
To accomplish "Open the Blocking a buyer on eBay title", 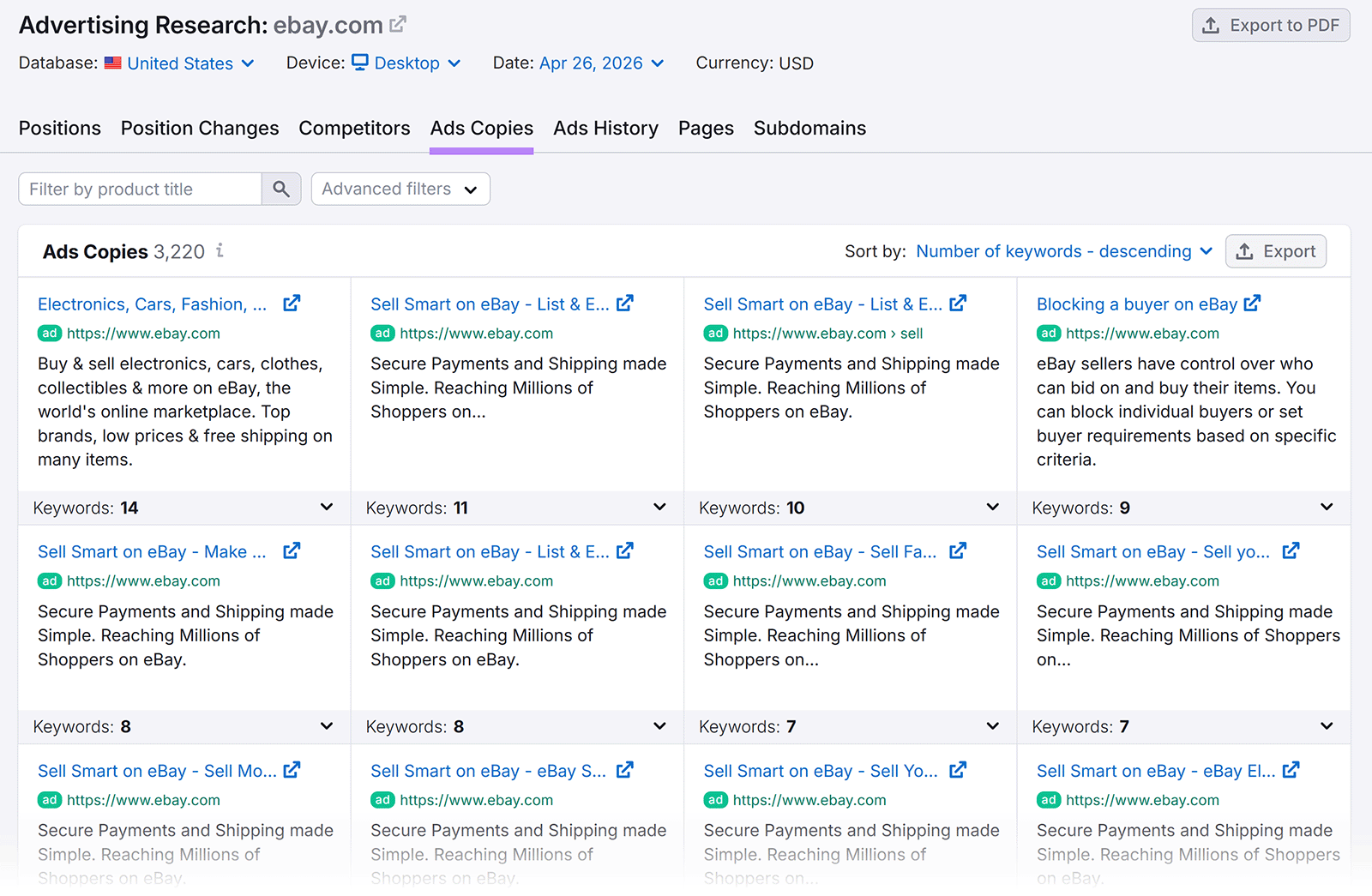I will [1136, 304].
